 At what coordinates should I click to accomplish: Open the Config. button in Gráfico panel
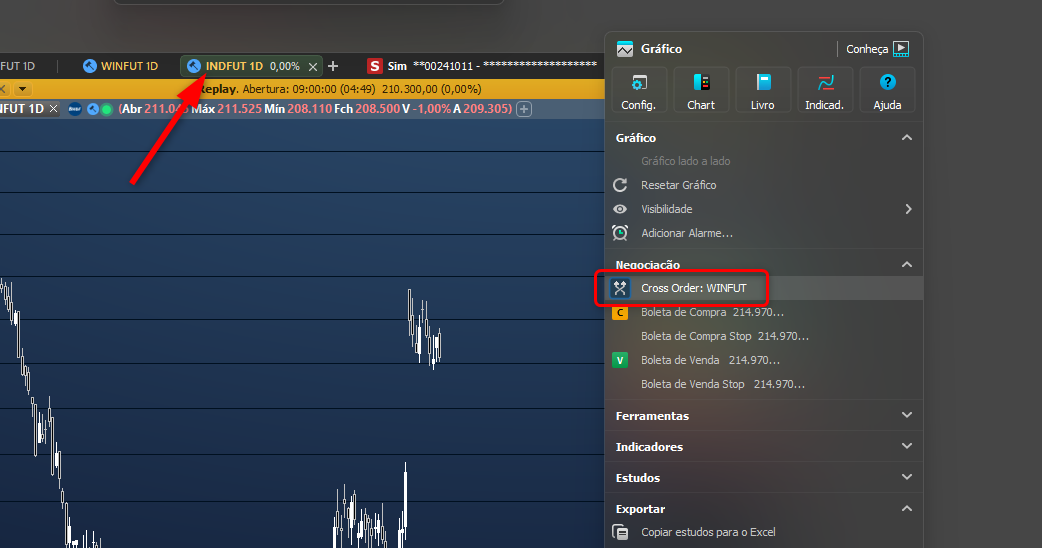coord(638,90)
